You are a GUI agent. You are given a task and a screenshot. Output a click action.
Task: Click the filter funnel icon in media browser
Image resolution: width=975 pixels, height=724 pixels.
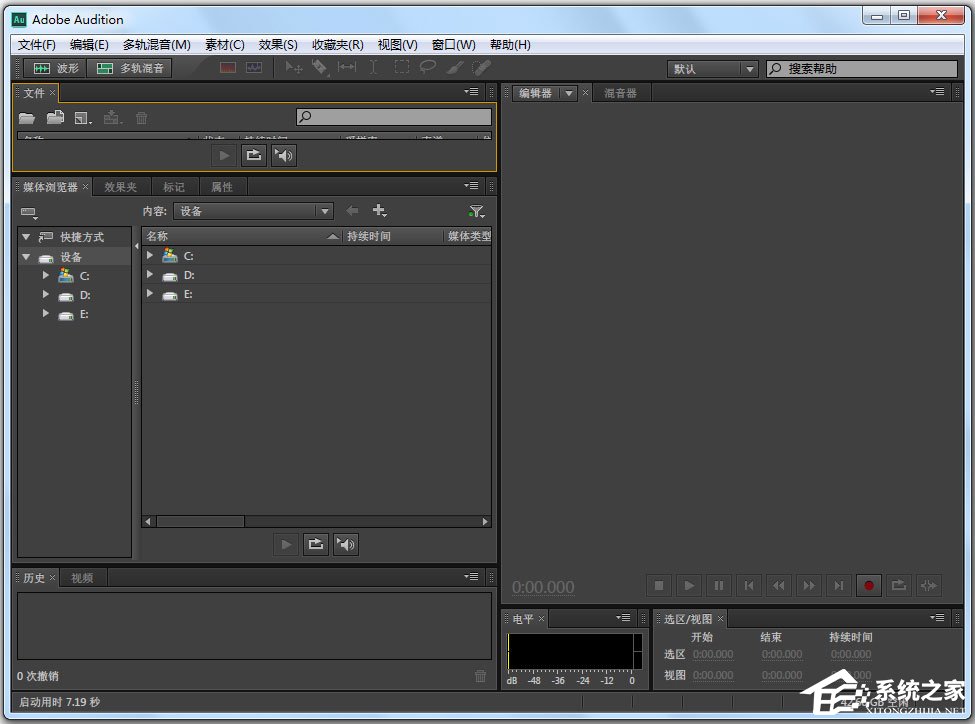[x=477, y=211]
